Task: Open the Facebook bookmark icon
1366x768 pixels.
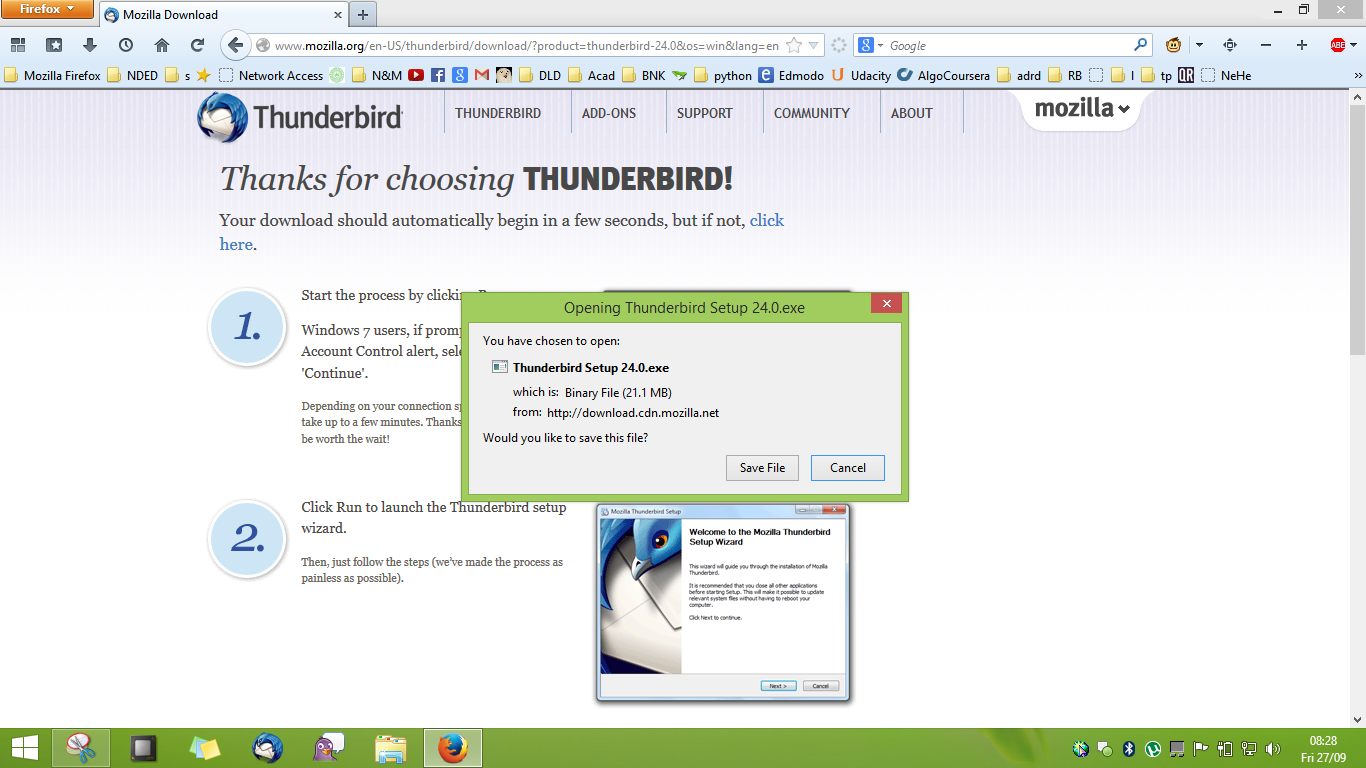Action: point(438,75)
